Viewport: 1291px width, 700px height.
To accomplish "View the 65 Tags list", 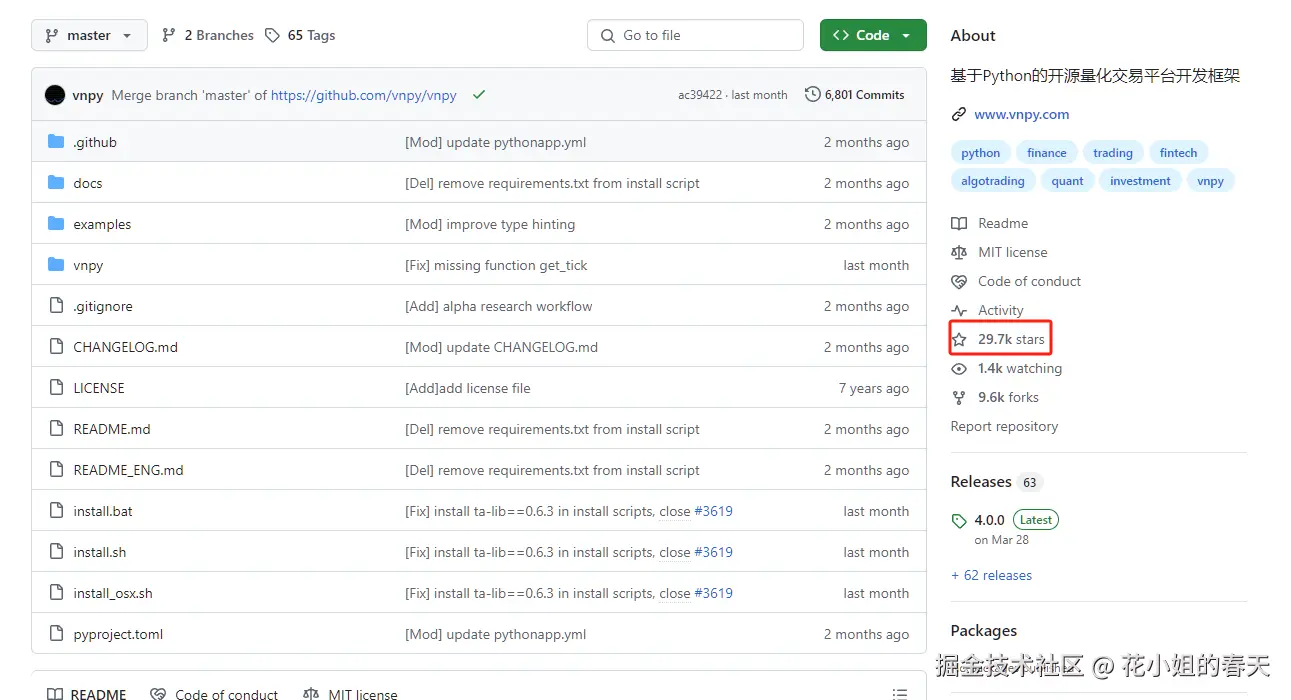I will tap(300, 35).
